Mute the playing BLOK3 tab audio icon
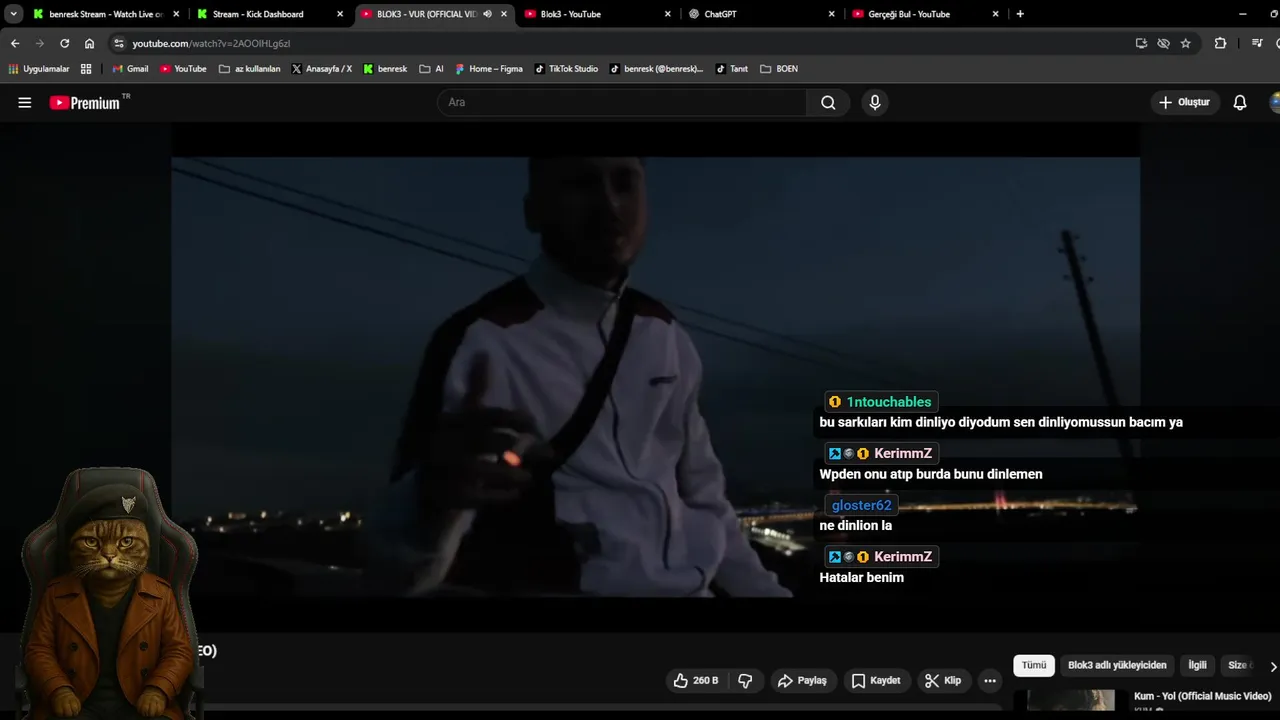 click(487, 14)
